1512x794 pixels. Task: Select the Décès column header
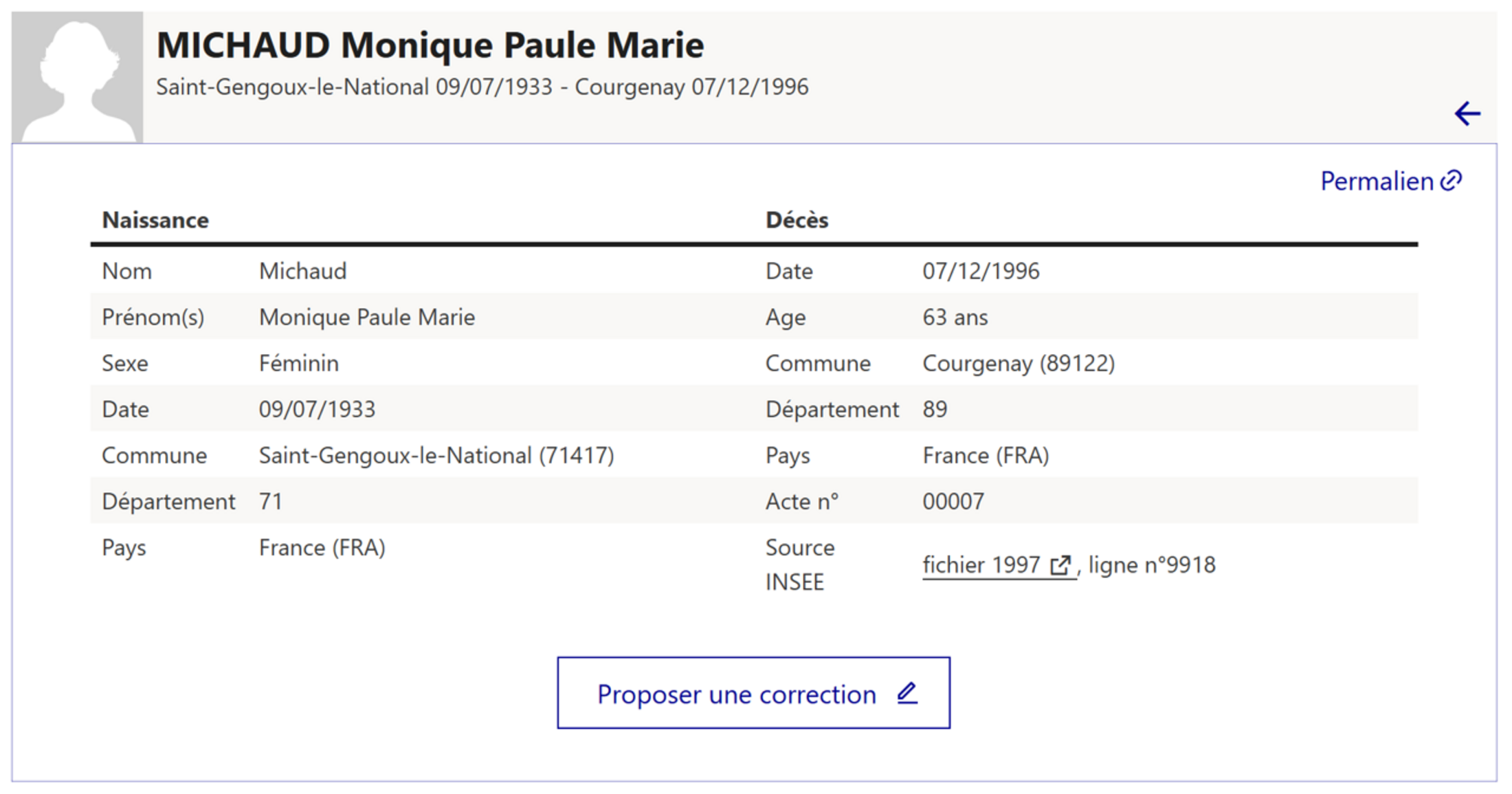(x=797, y=220)
